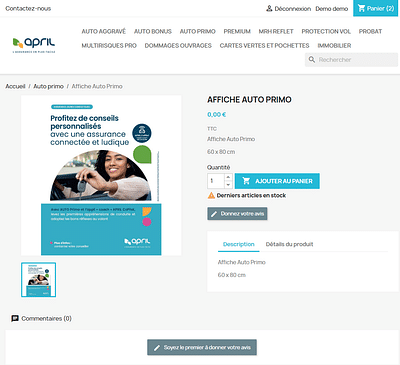Image resolution: width=400 pixels, height=365 pixels.
Task: Open DOMMAGES OUVRAGES menu category
Action: 178,45
